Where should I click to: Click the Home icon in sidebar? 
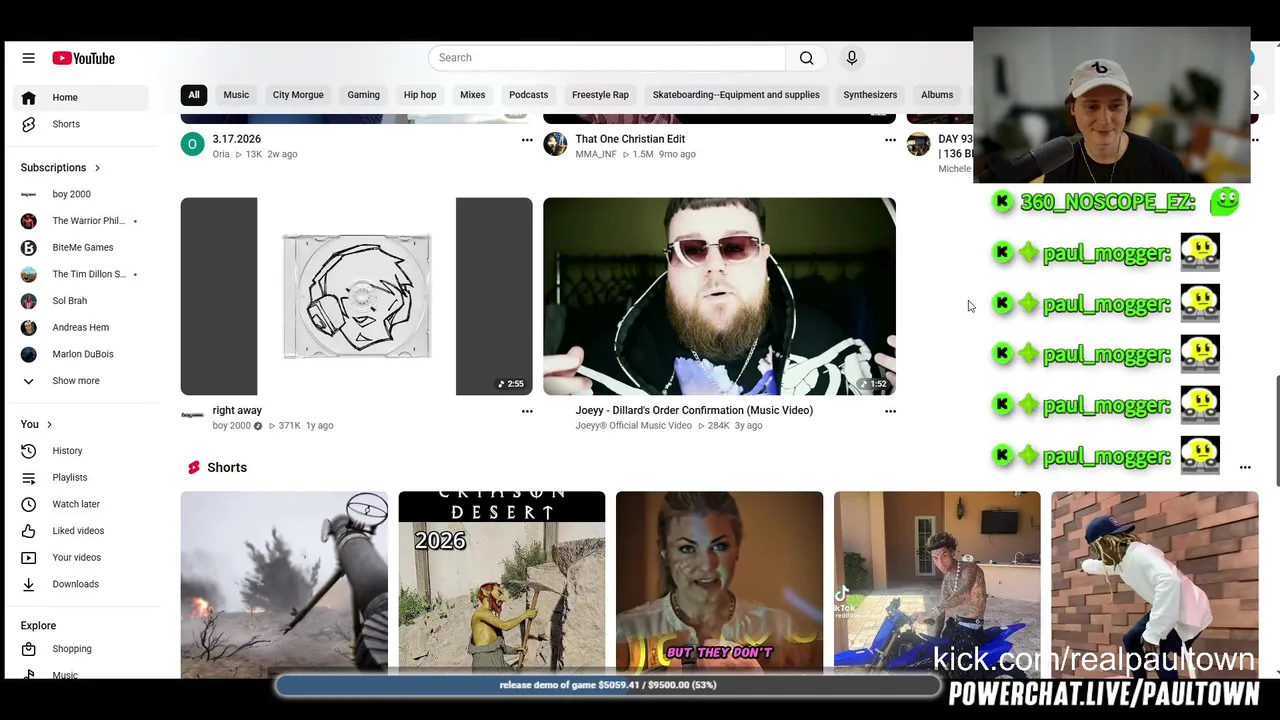click(28, 97)
